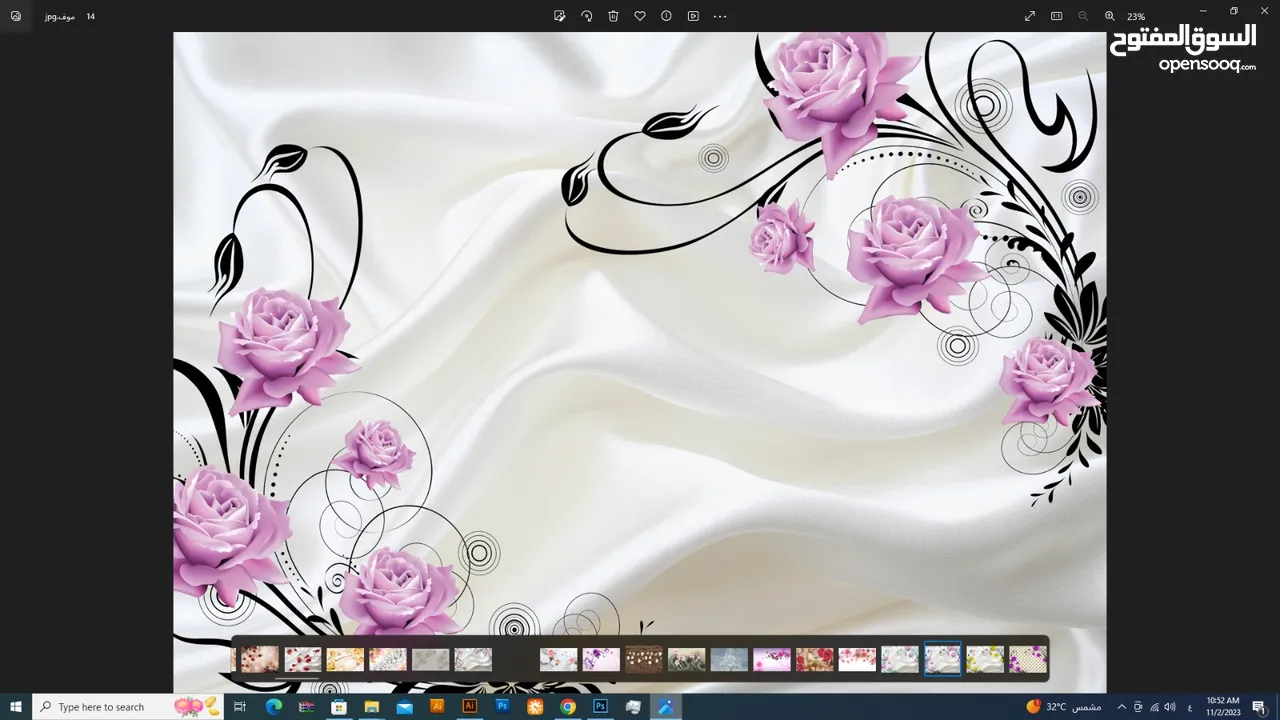Click the active Photos app taskbar icon
The height and width of the screenshot is (720, 1280).
coord(665,707)
